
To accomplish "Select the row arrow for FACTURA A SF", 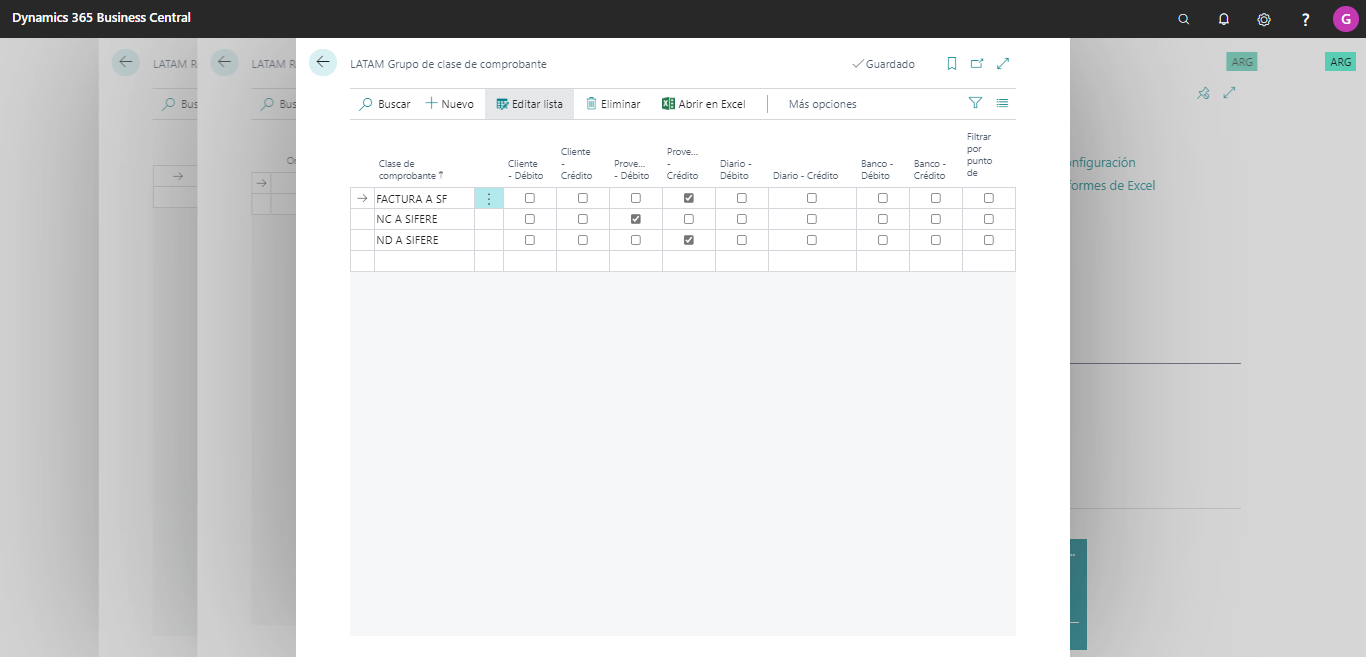I will click(x=362, y=198).
